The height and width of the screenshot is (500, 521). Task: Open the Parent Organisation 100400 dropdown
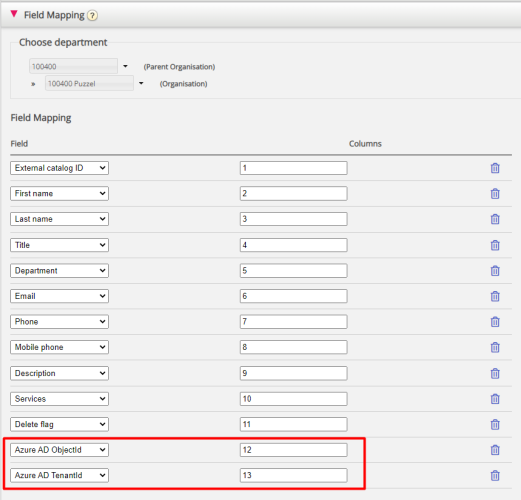(x=125, y=66)
